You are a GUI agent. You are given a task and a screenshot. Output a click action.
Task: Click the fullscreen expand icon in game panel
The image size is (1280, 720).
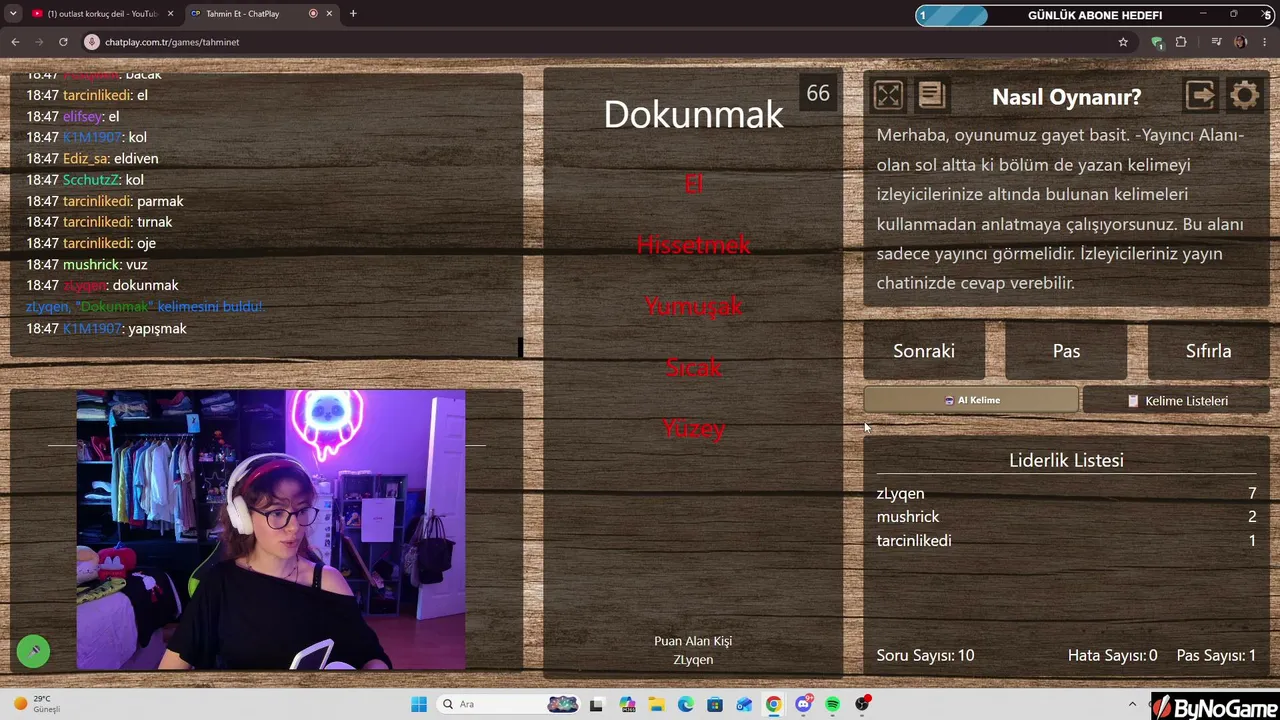point(888,96)
